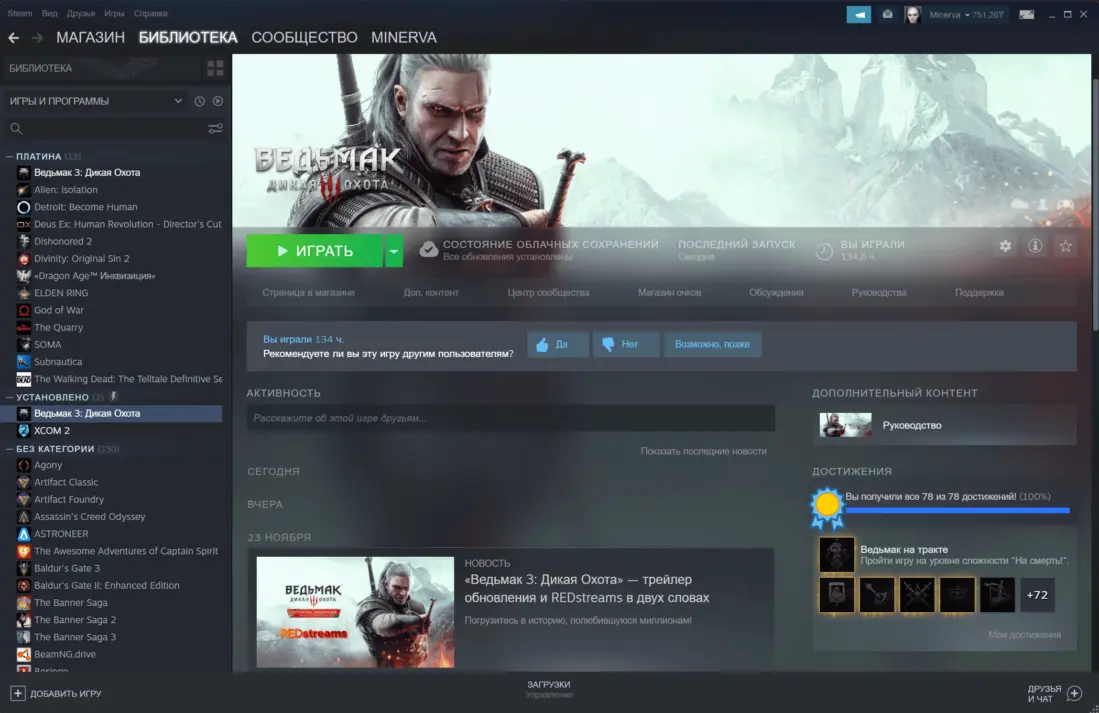Launch game with the ИГРАТЬ button
This screenshot has height=713, width=1099.
coord(314,251)
